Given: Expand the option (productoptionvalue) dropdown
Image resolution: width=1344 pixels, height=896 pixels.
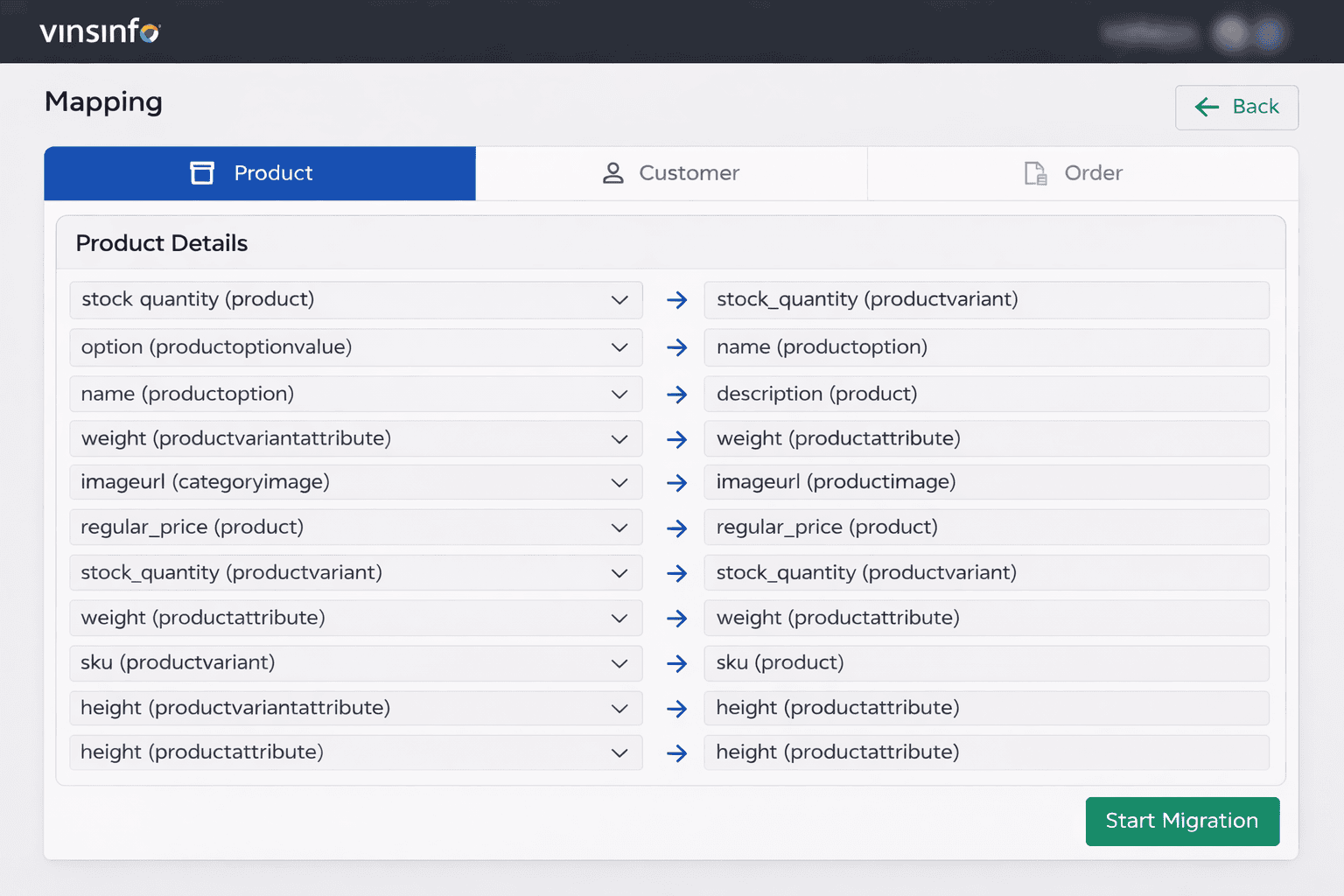Looking at the screenshot, I should coord(355,347).
